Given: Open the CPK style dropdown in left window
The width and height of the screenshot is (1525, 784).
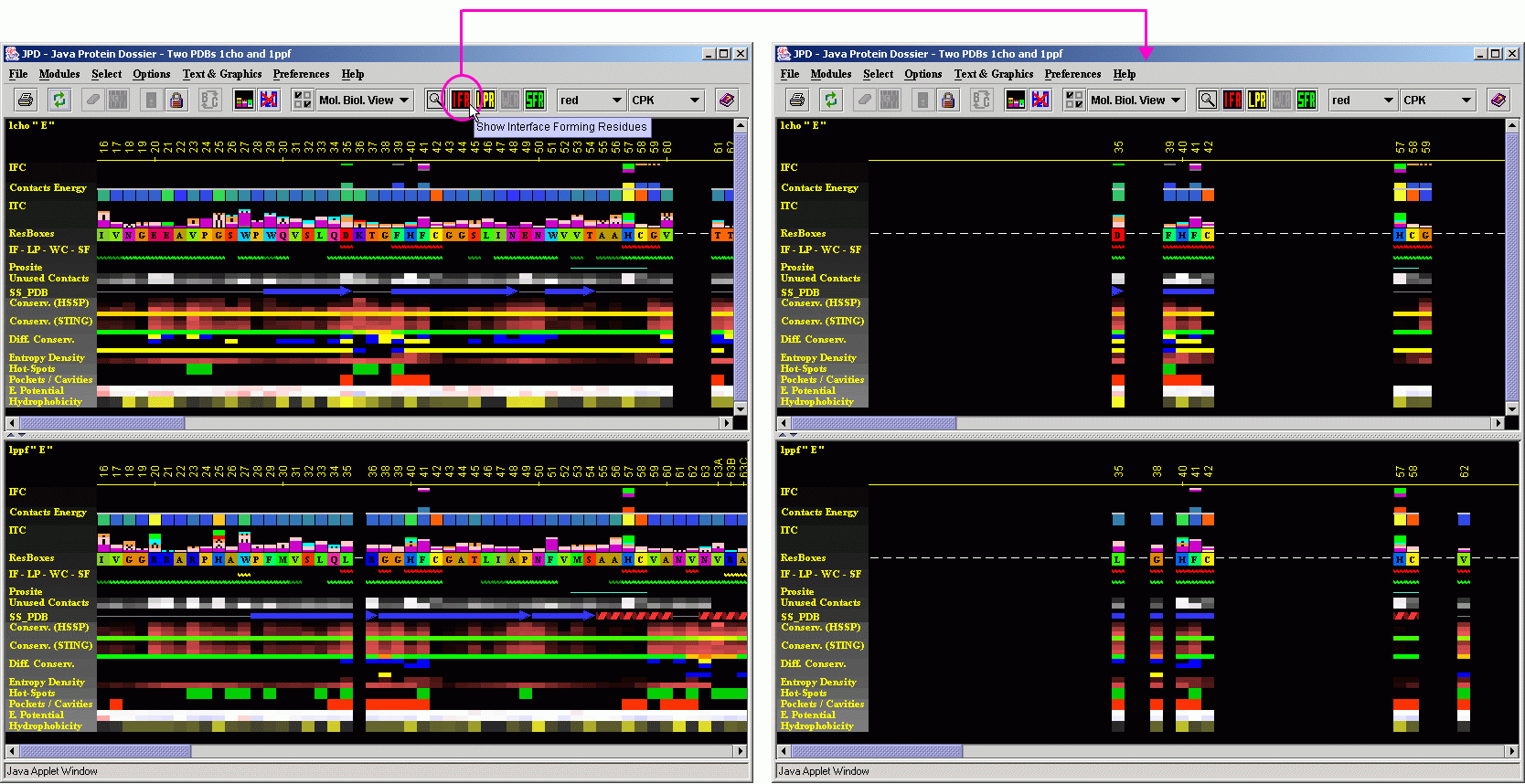Looking at the screenshot, I should pyautogui.click(x=666, y=100).
